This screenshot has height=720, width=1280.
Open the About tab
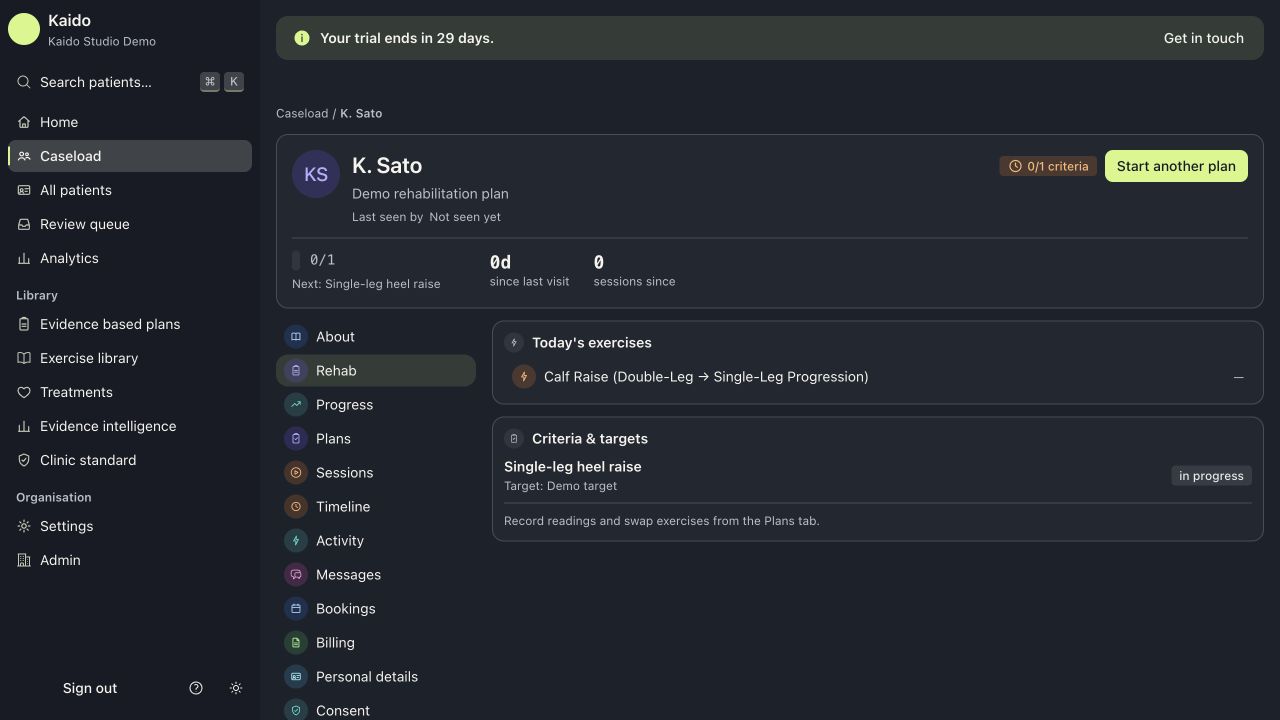[x=376, y=337]
